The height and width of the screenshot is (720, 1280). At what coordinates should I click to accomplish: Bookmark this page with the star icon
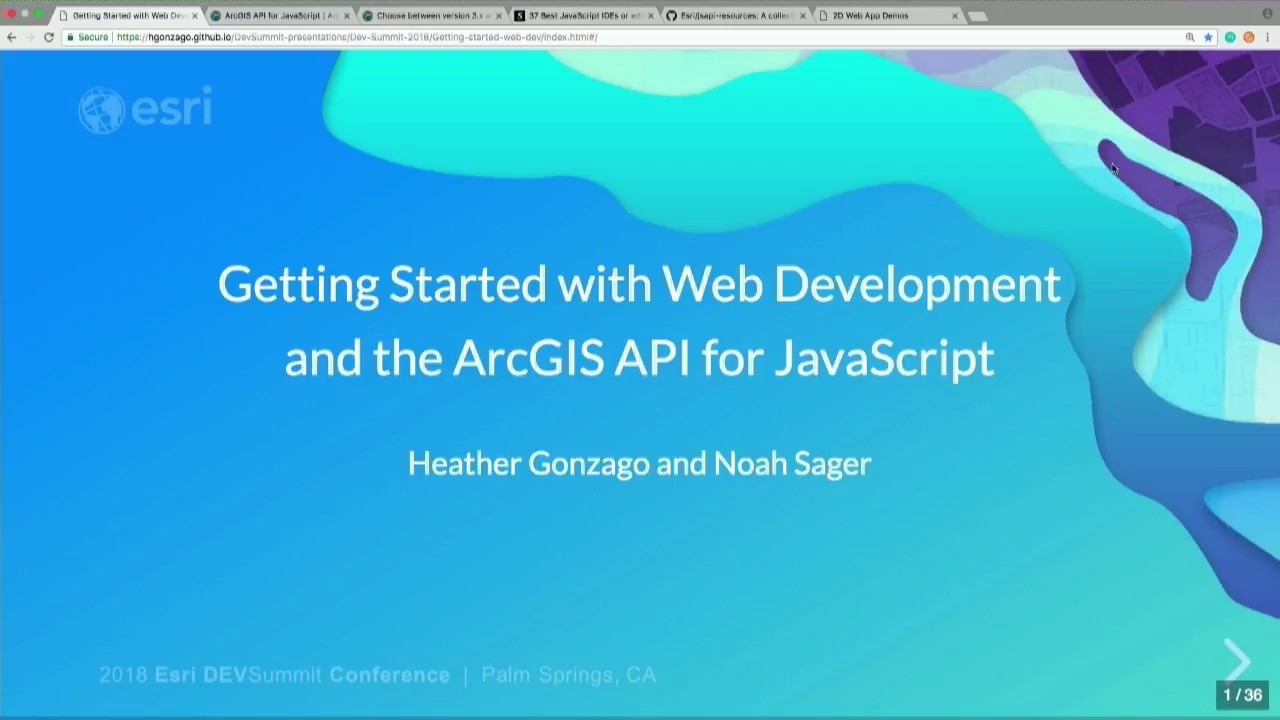click(x=1208, y=37)
